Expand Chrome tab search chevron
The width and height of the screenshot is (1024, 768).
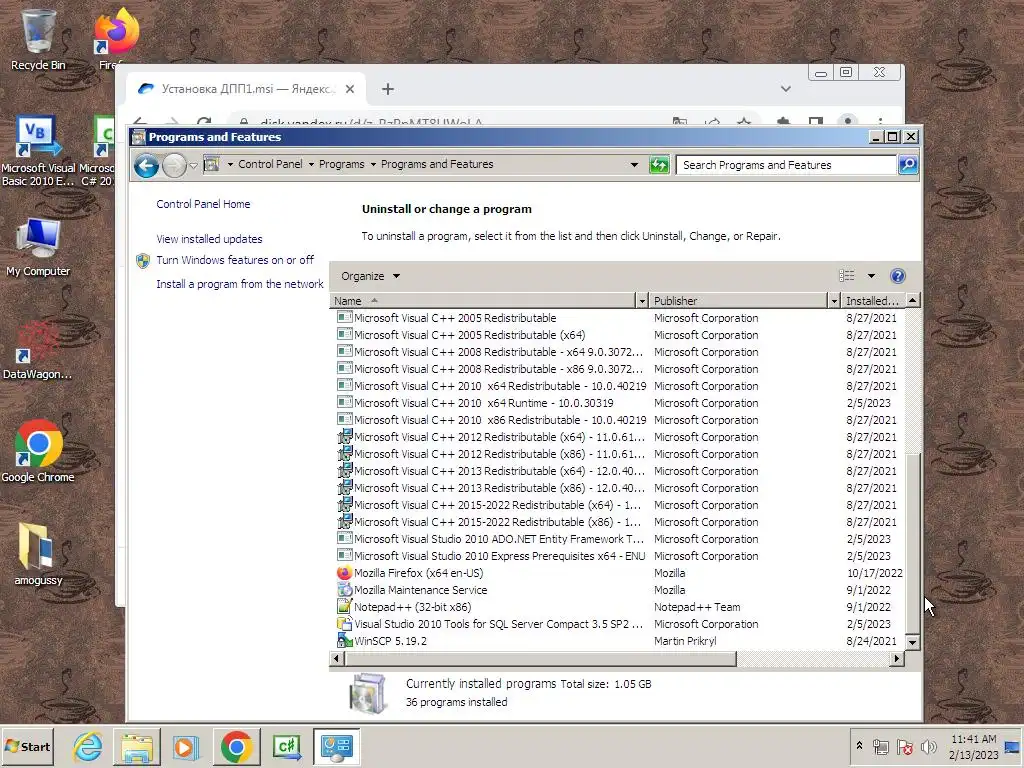[x=786, y=89]
